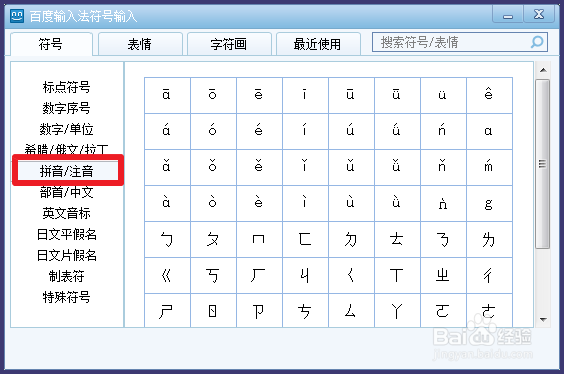Click the magnifier search icon
564x374 pixels.
coord(537,42)
